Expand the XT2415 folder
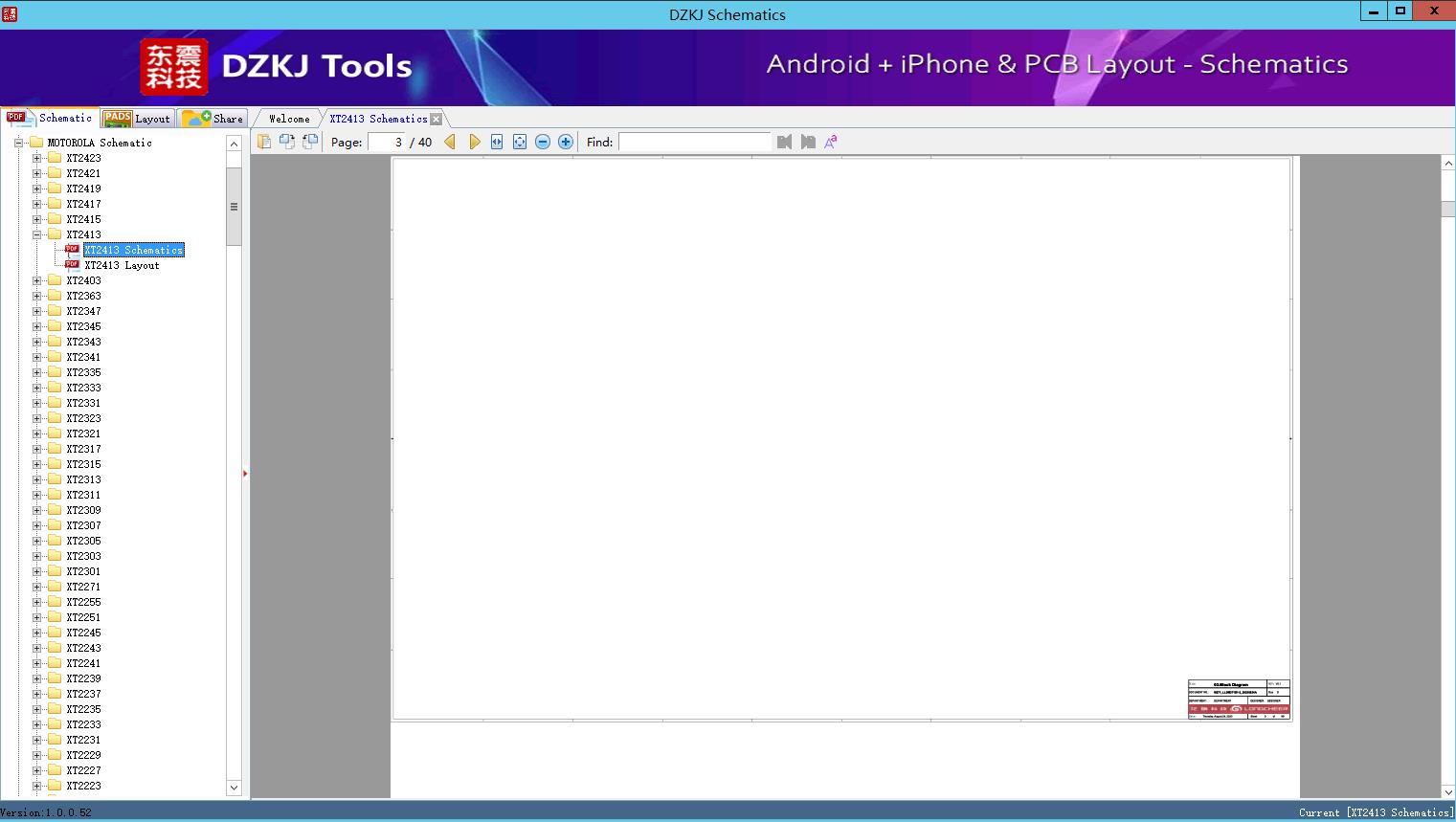Viewport: 1456px width, 822px height. click(x=36, y=219)
